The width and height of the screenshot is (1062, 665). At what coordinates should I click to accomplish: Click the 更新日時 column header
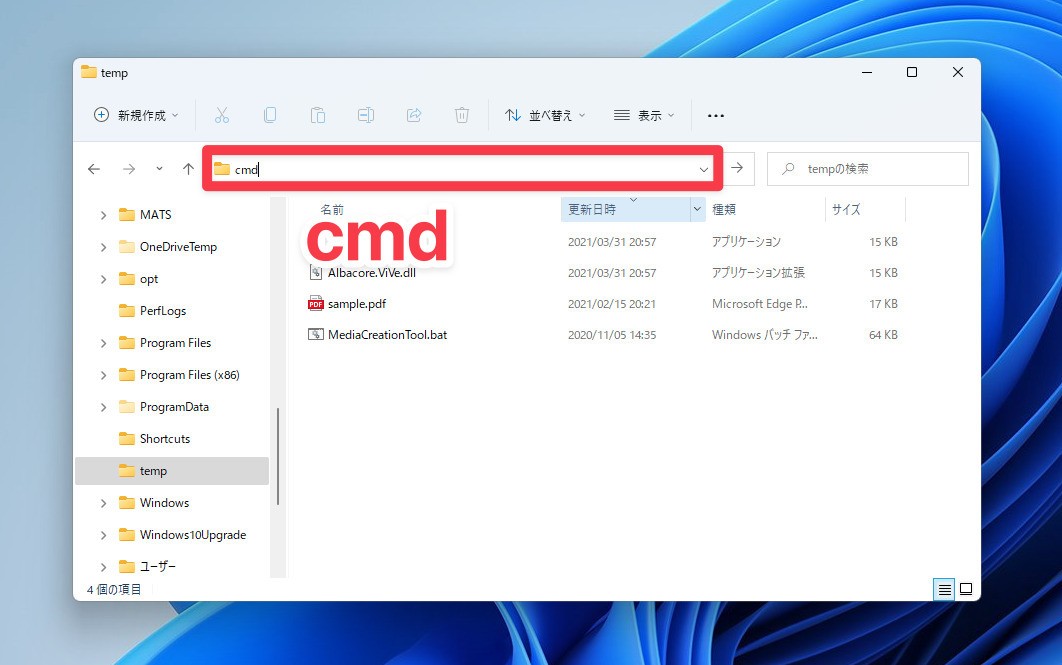pyautogui.click(x=625, y=209)
